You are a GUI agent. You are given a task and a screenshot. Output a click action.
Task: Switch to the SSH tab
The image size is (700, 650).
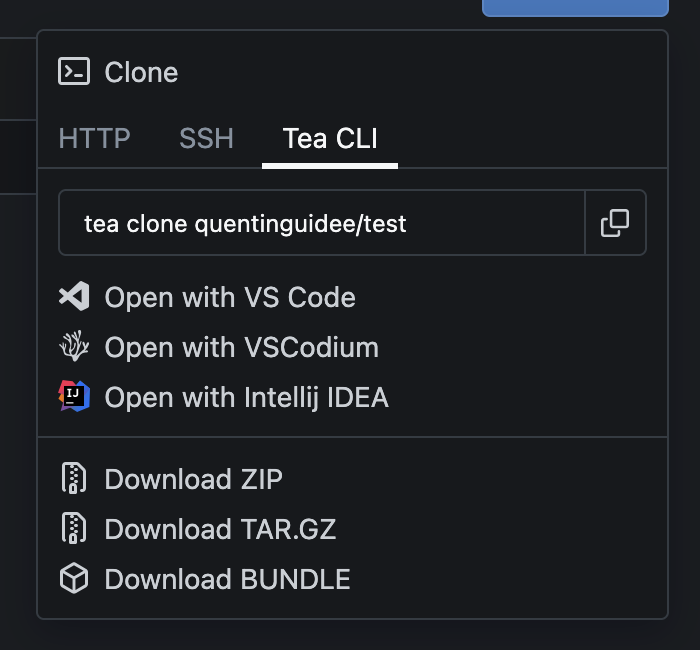coord(206,138)
